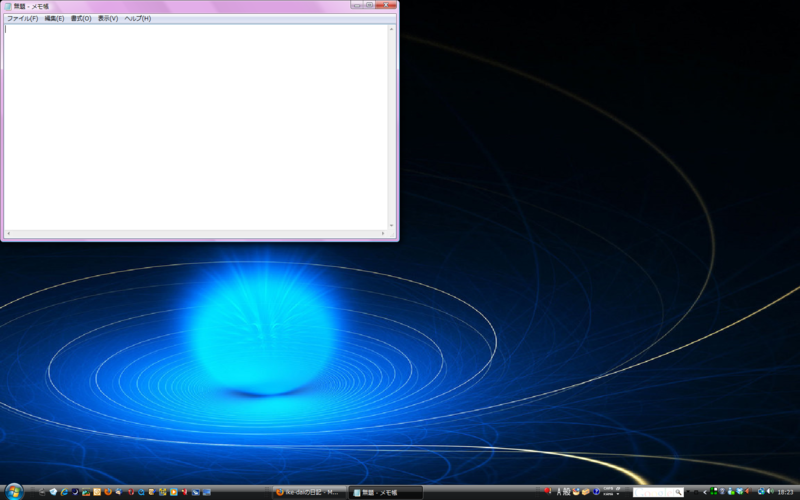Close the Notepad window
Viewport: 800px width, 500px height.
[386, 5]
